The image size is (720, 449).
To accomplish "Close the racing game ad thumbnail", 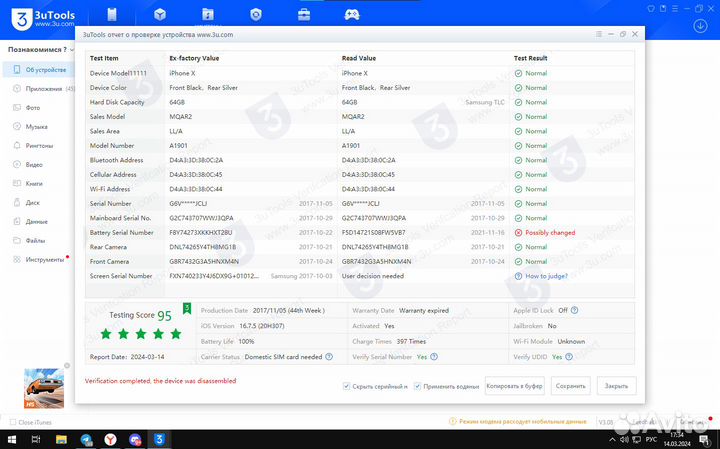I will [67, 365].
